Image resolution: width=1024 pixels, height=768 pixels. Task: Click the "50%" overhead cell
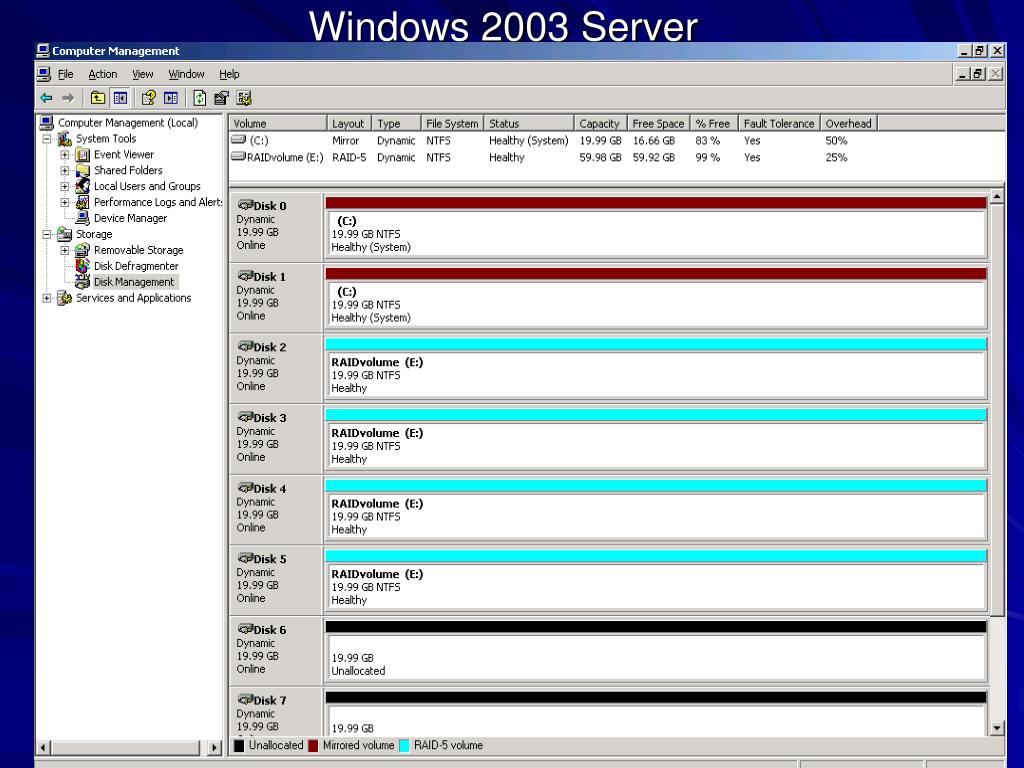click(x=836, y=140)
